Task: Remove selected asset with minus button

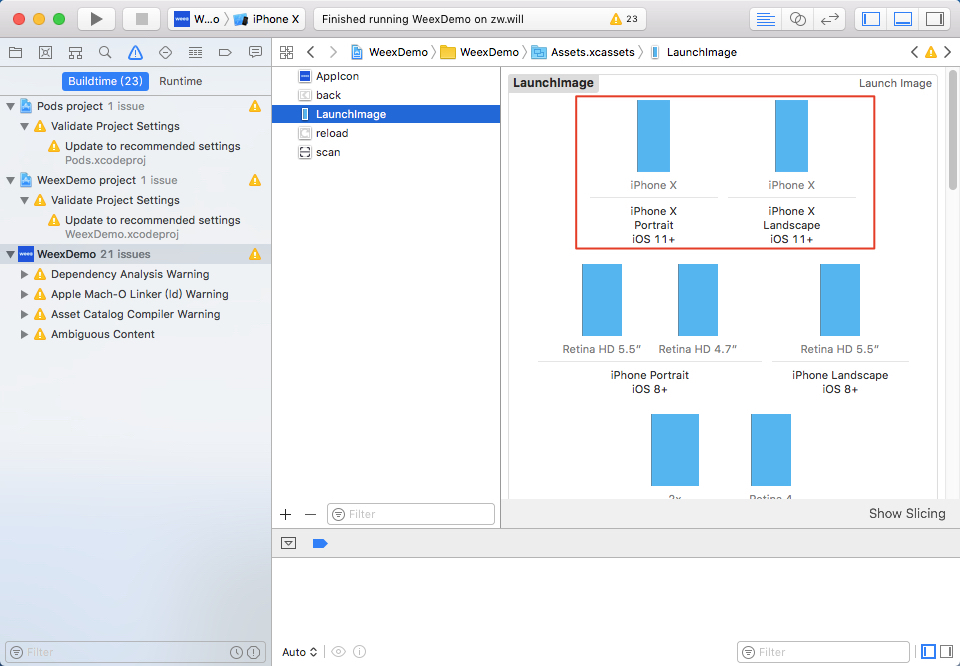Action: pyautogui.click(x=310, y=515)
